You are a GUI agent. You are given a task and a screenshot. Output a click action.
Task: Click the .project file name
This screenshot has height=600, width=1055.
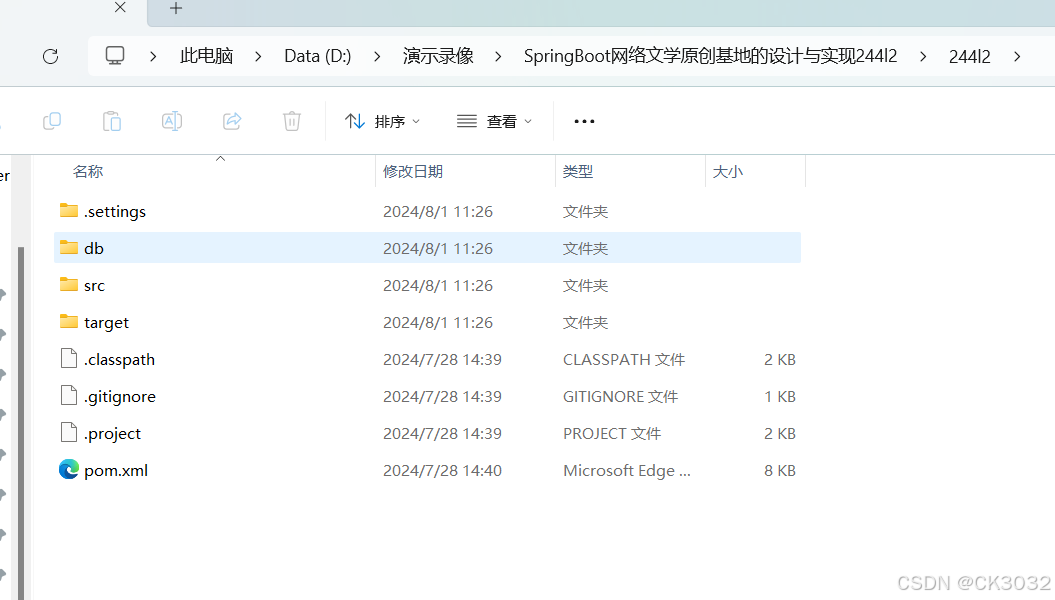click(x=112, y=434)
